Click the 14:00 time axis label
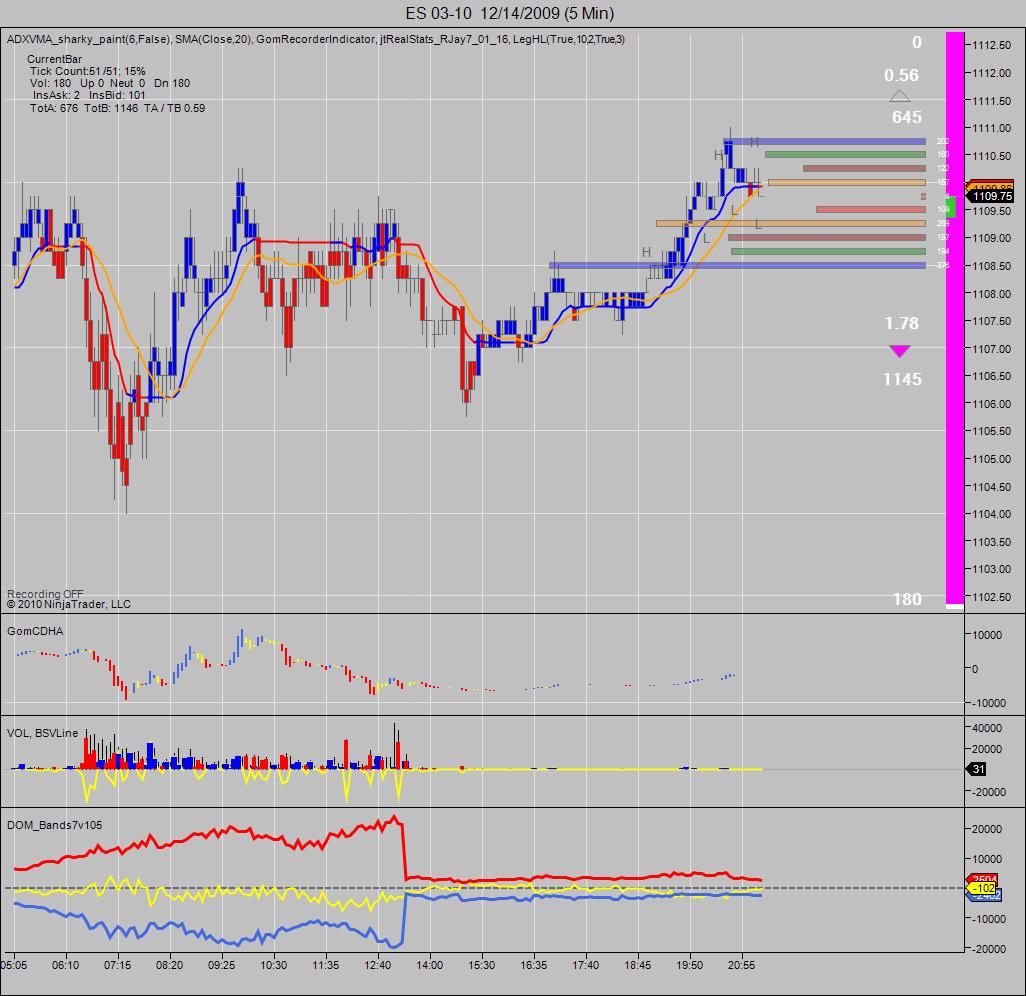Screen dimensions: 1026x996 coord(429,965)
